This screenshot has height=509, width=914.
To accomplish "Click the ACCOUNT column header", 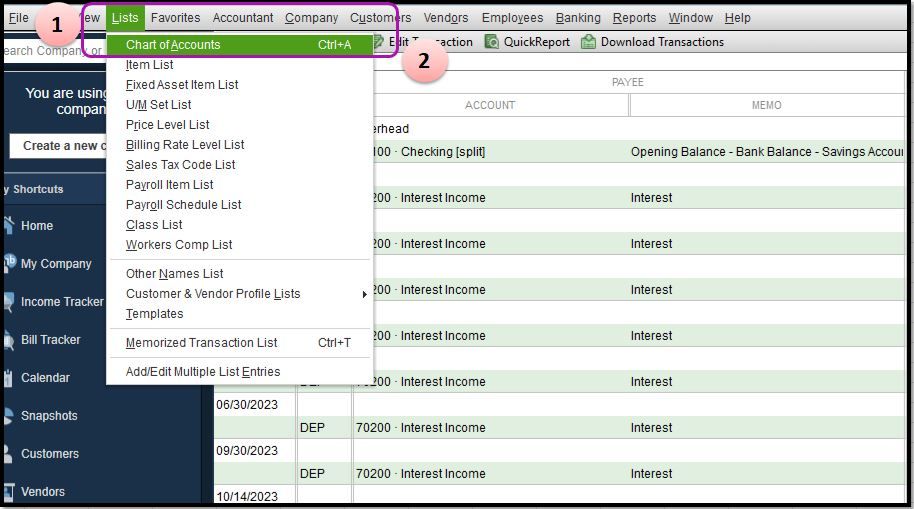I will coord(490,106).
